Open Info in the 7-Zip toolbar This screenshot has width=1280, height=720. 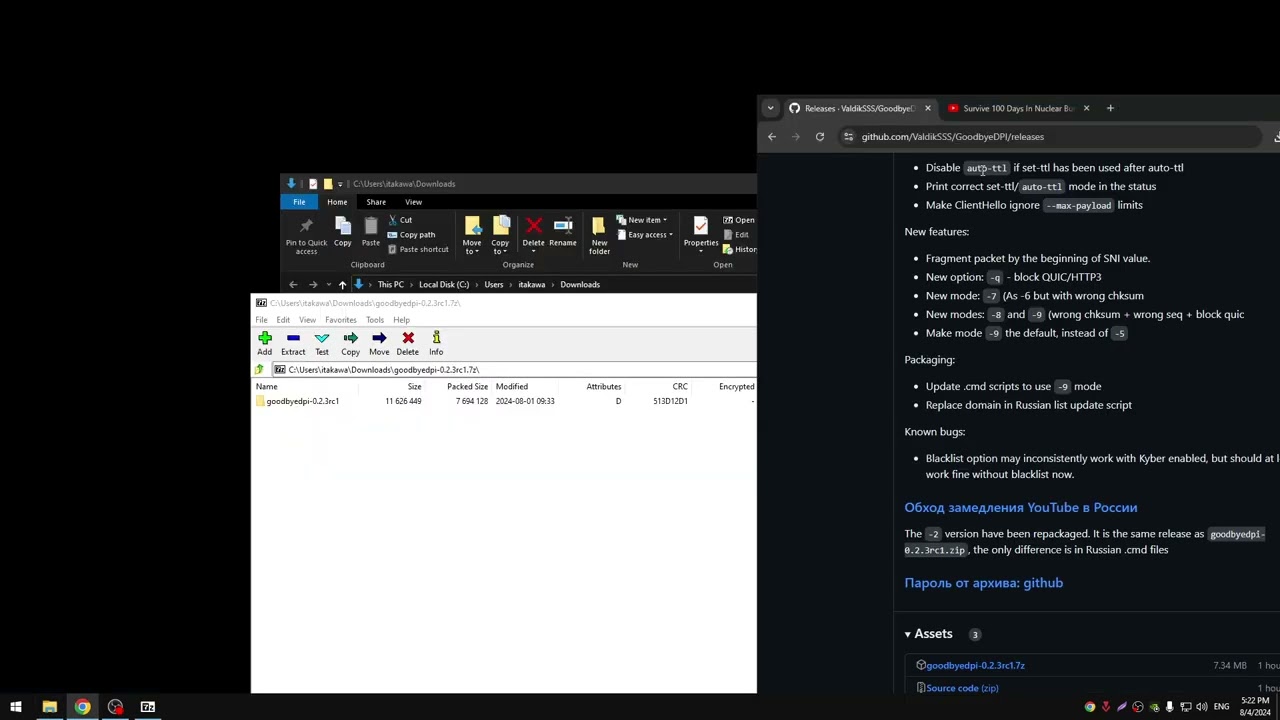(436, 342)
